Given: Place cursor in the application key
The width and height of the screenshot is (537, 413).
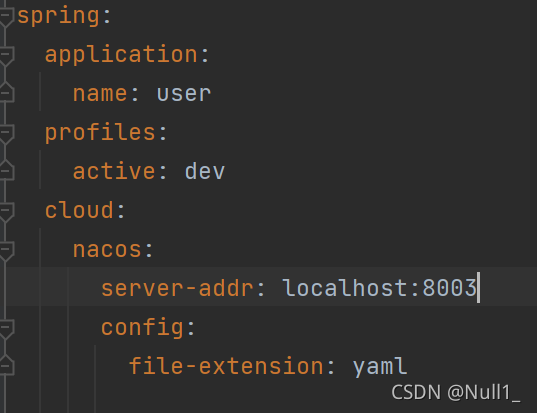Looking at the screenshot, I should point(122,55).
